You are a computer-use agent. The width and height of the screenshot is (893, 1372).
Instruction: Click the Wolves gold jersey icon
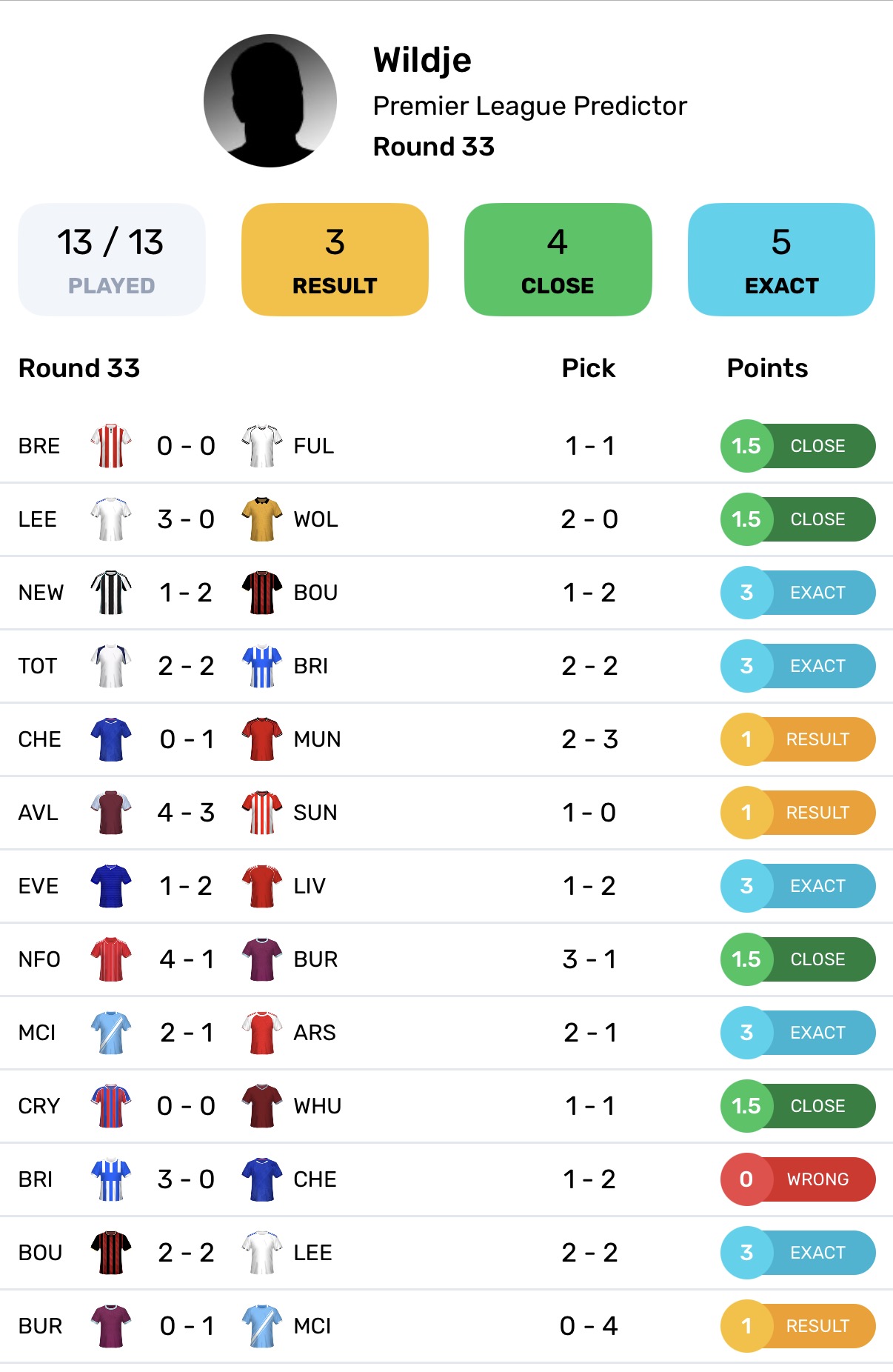click(262, 519)
